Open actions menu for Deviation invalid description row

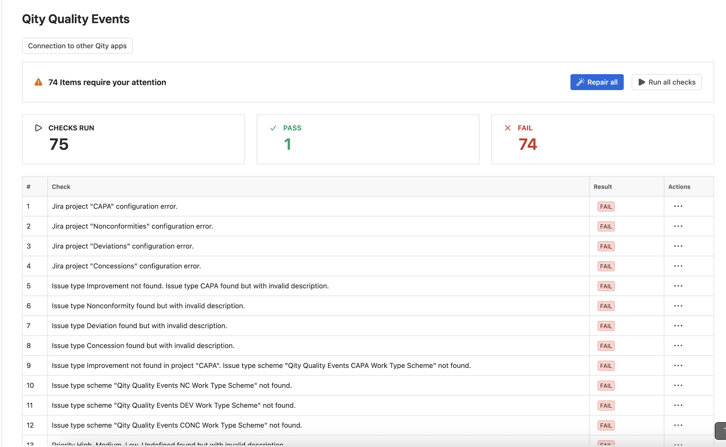click(x=678, y=326)
